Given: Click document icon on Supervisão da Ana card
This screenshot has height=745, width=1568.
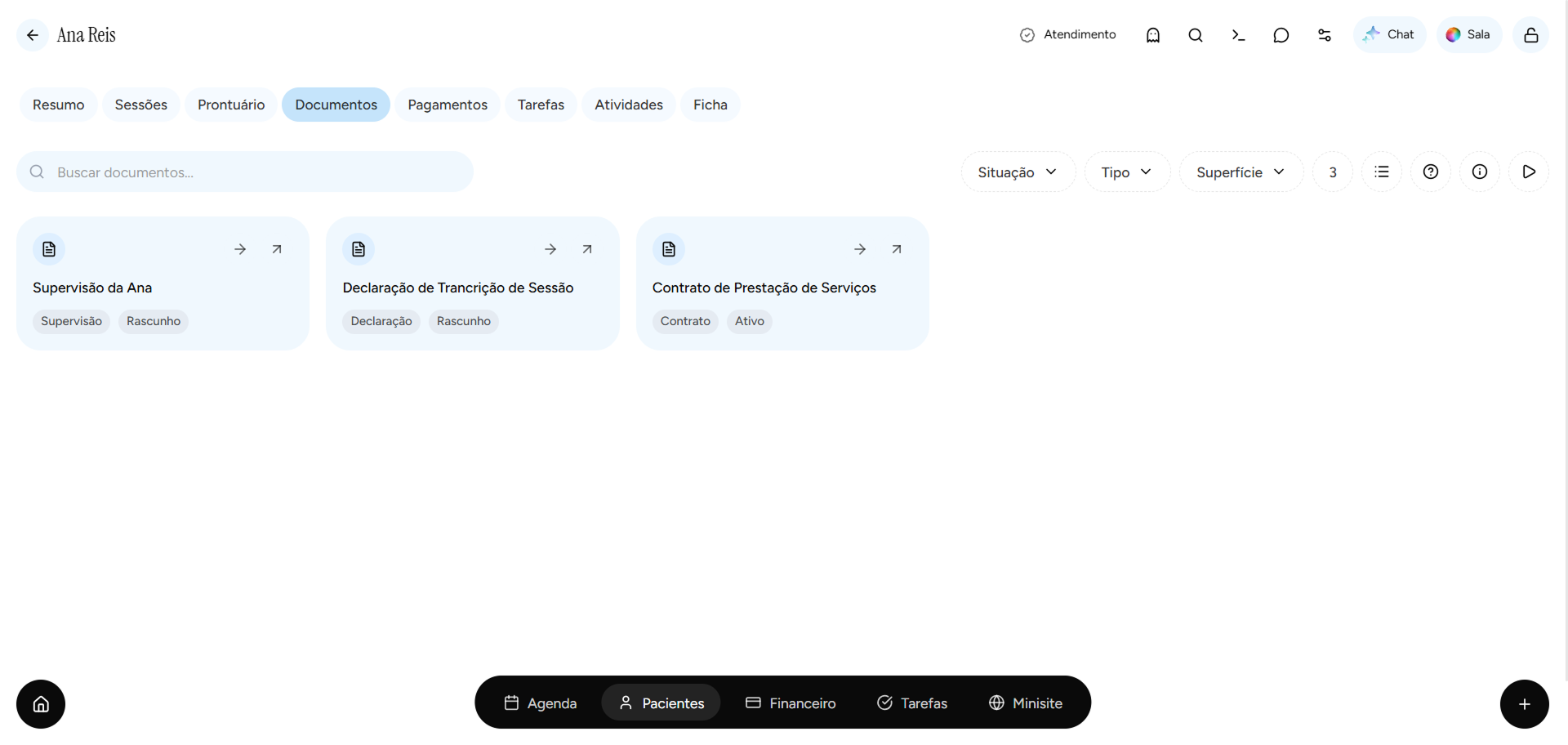Looking at the screenshot, I should 49,249.
